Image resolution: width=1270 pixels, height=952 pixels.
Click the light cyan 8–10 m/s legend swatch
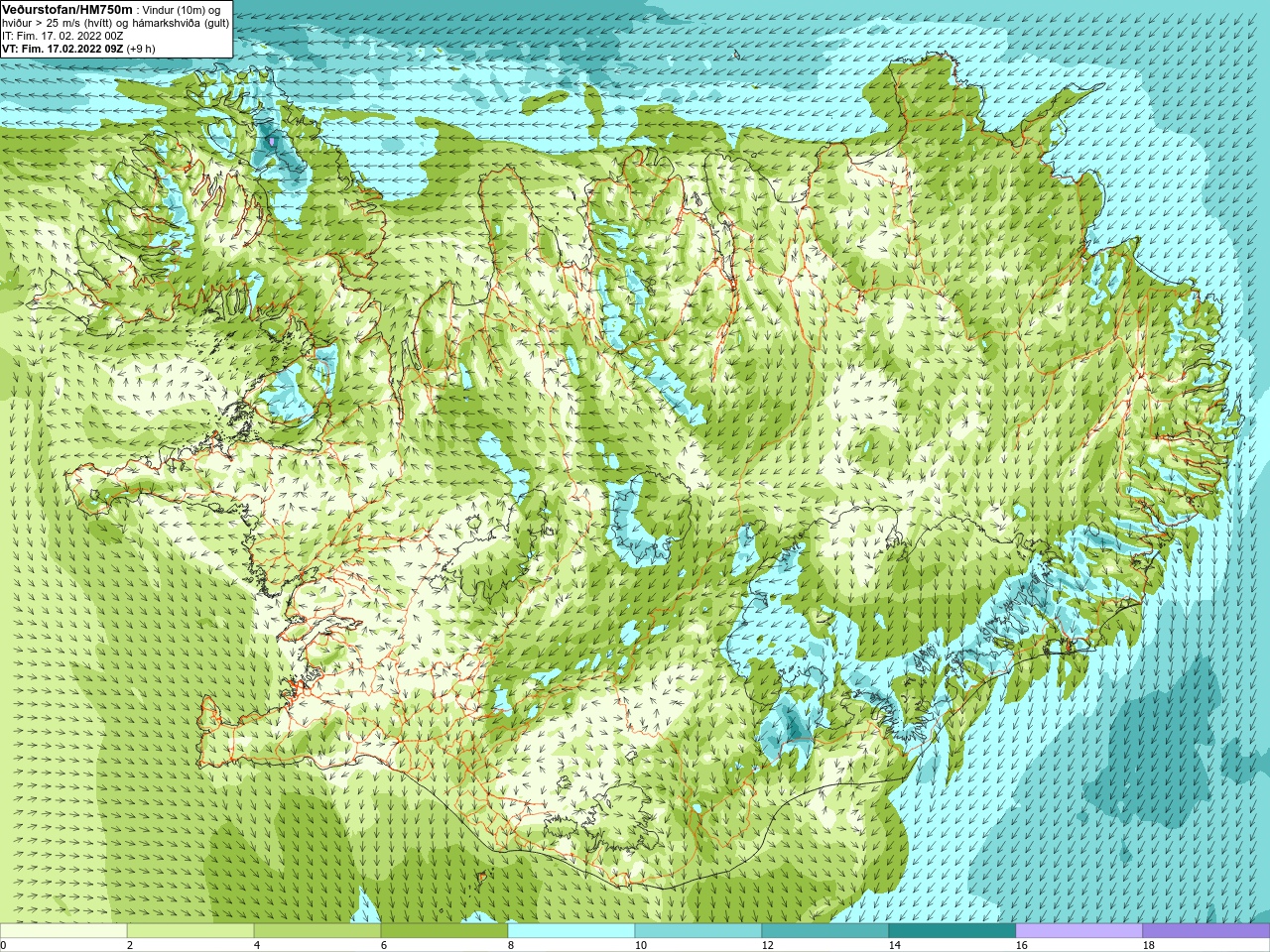pos(571,931)
